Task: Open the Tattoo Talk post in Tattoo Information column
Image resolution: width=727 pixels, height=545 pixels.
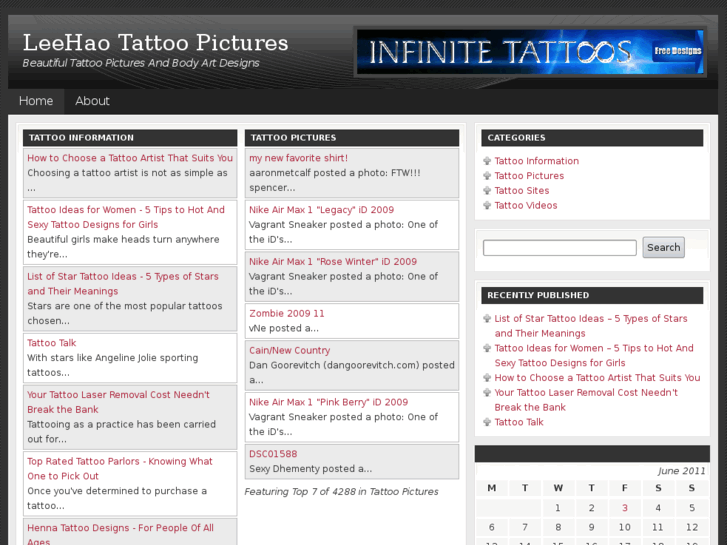Action: pyautogui.click(x=51, y=343)
